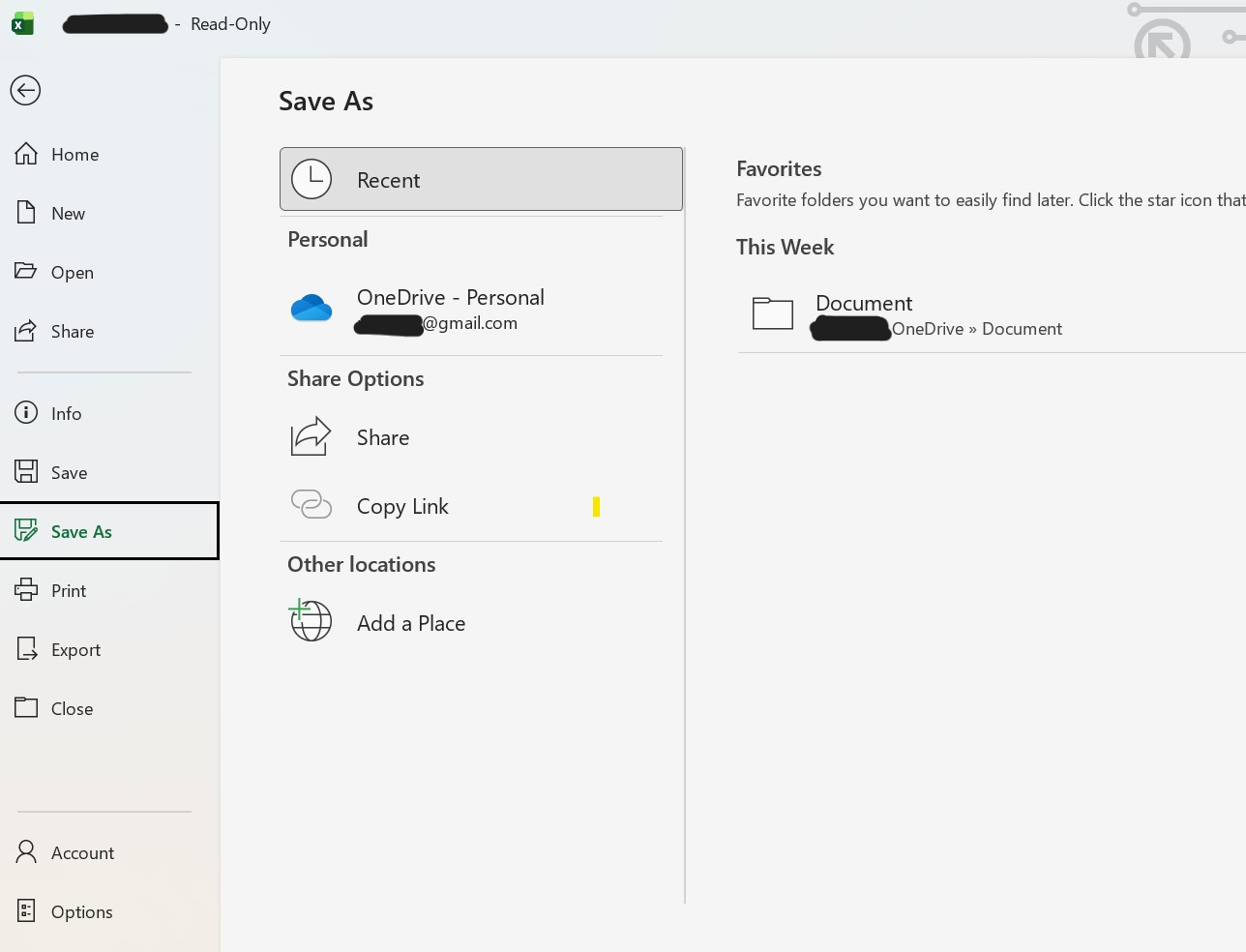1246x952 pixels.
Task: Click the sidebar Share icon
Action: point(26,331)
